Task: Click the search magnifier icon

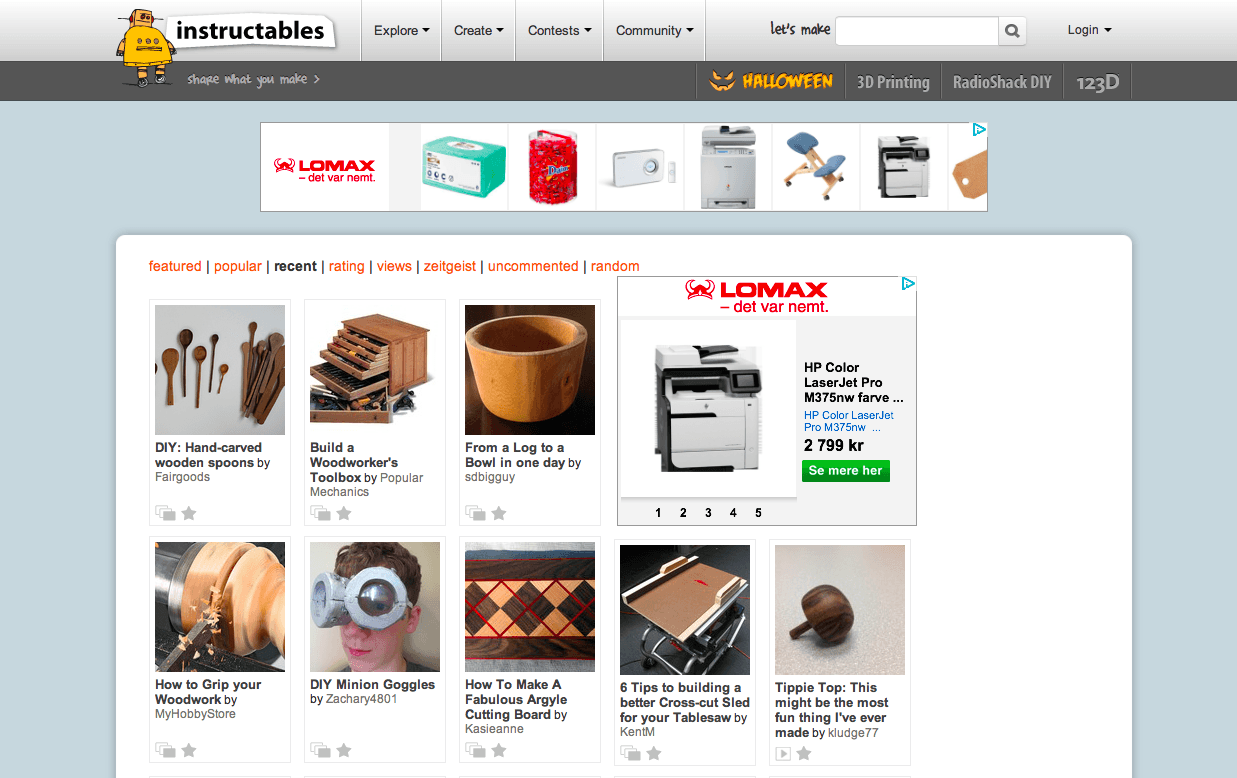Action: (1012, 31)
